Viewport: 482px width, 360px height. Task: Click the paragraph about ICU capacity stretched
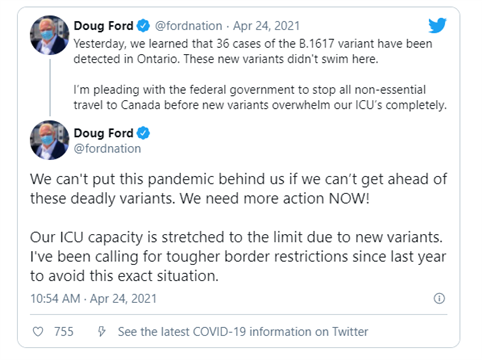(x=238, y=256)
